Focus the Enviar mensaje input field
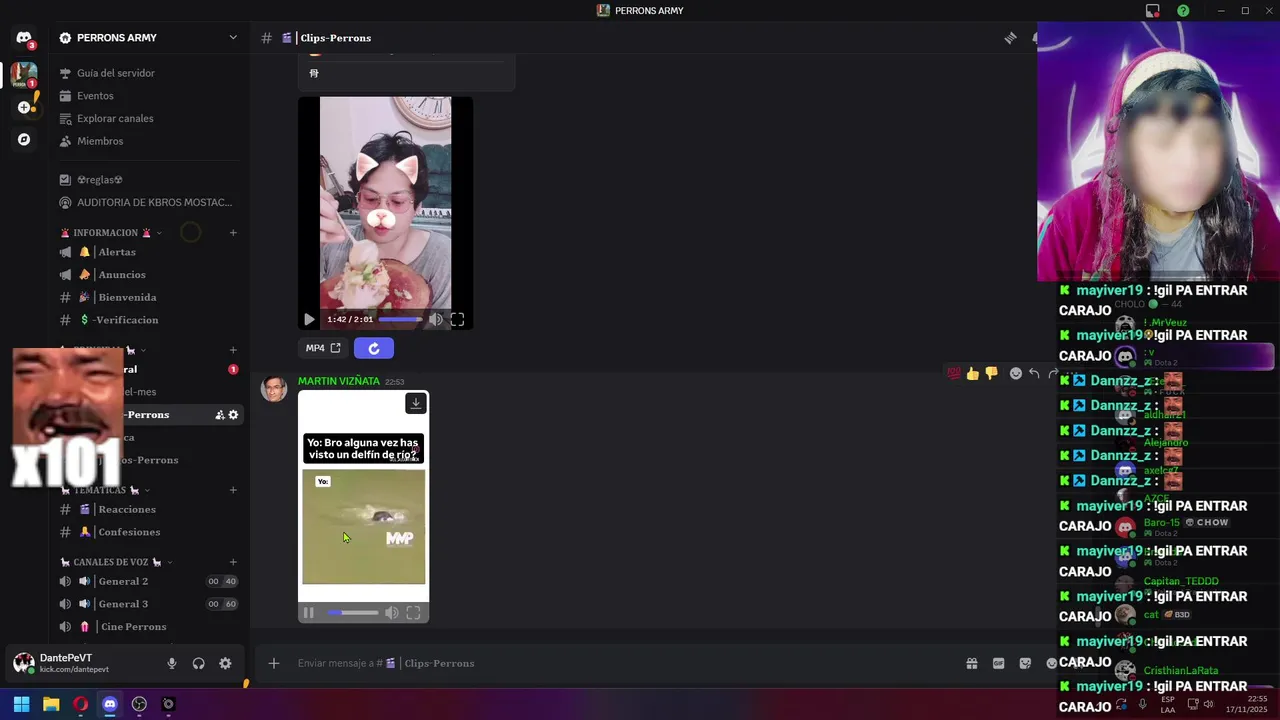 (620, 663)
